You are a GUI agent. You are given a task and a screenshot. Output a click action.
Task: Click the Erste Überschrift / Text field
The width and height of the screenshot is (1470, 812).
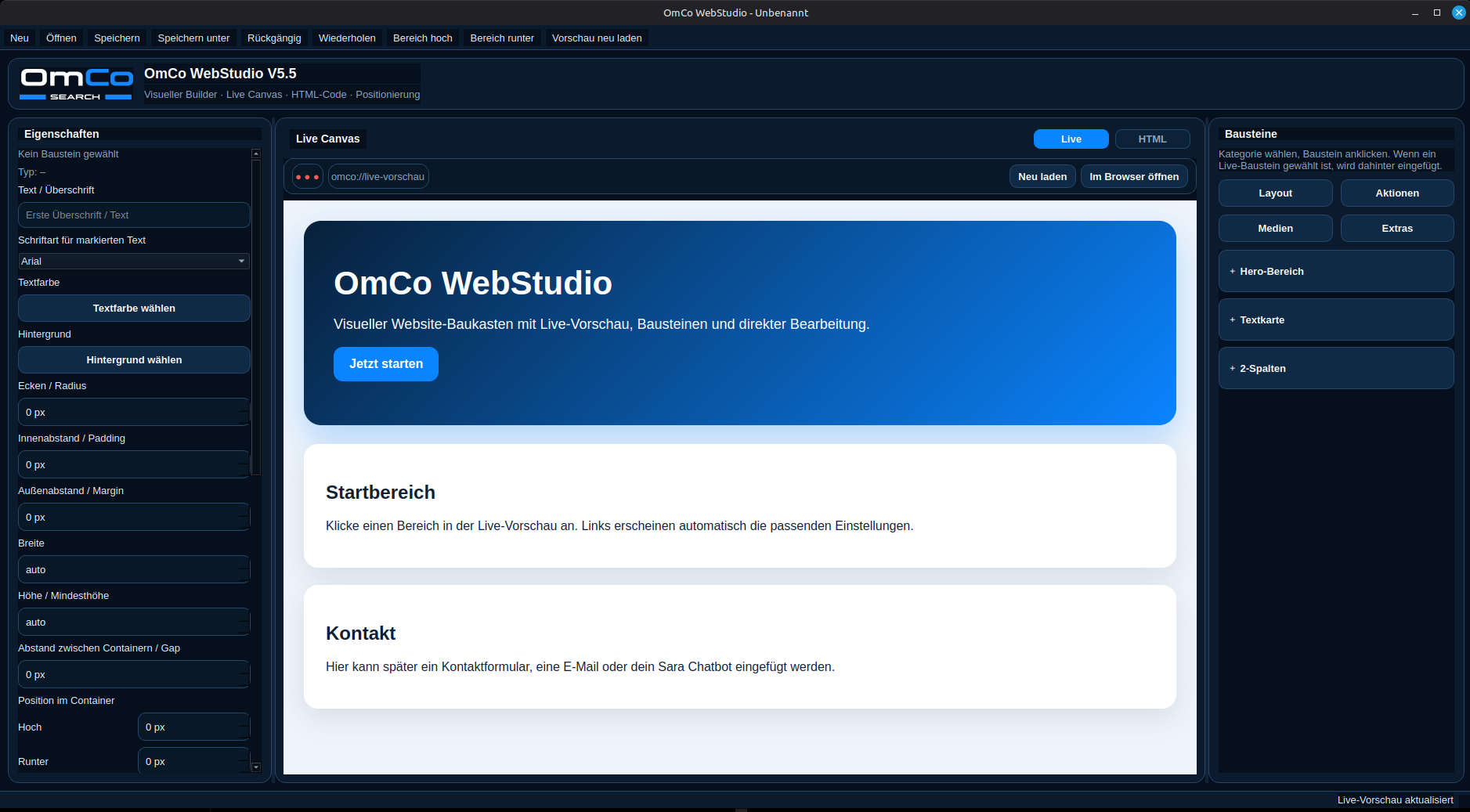[134, 215]
